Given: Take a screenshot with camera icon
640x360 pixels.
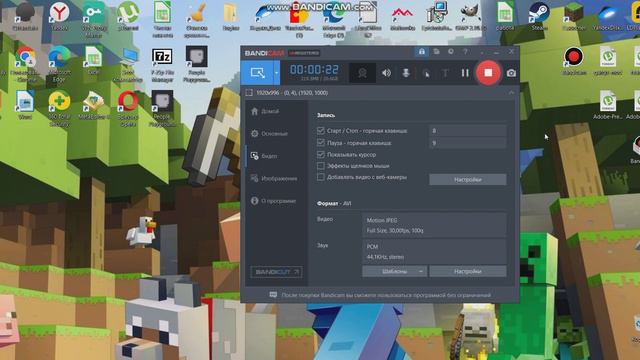Looking at the screenshot, I should point(511,73).
